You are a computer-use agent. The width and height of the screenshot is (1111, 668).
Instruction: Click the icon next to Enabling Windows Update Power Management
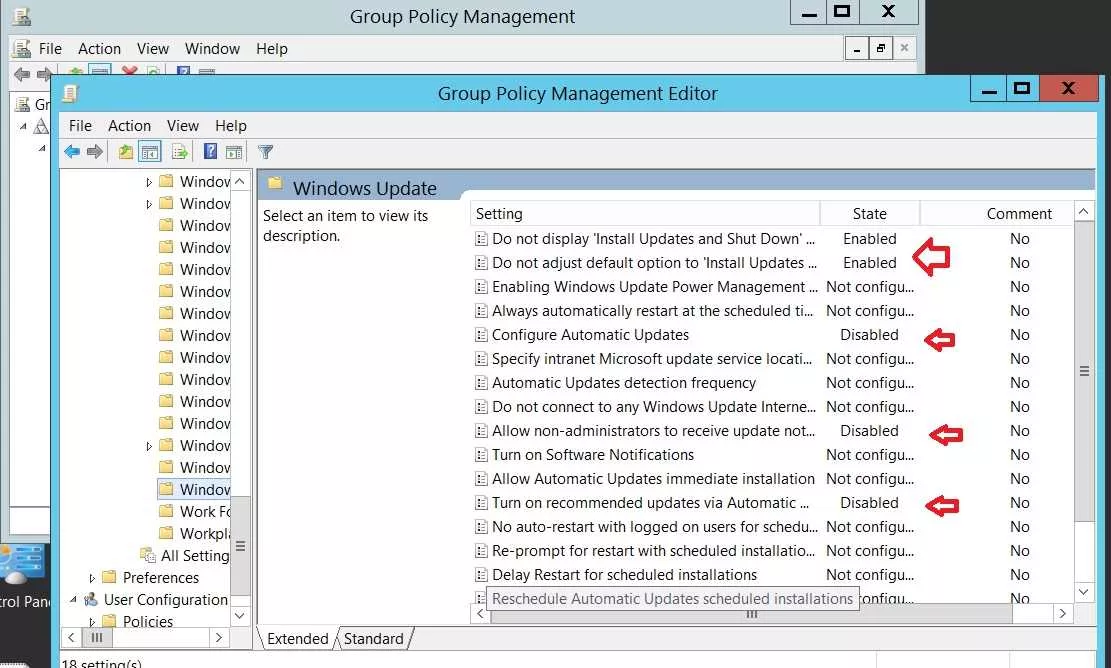coord(481,287)
